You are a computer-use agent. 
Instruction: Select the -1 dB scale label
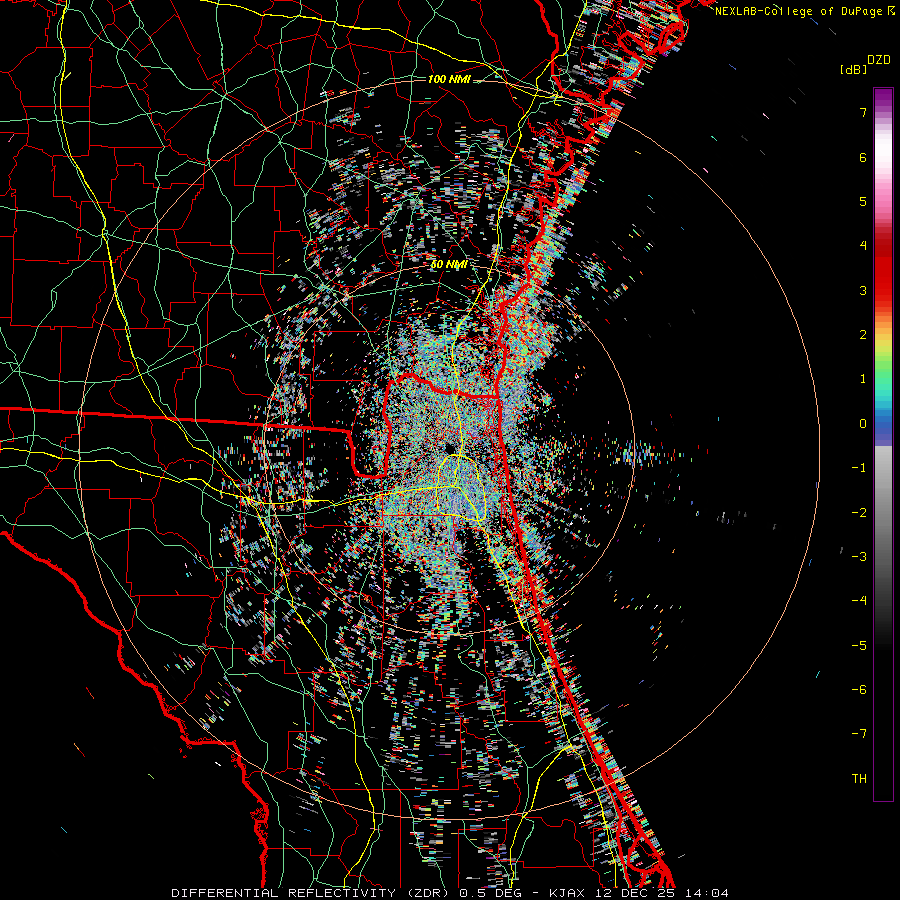click(x=859, y=468)
